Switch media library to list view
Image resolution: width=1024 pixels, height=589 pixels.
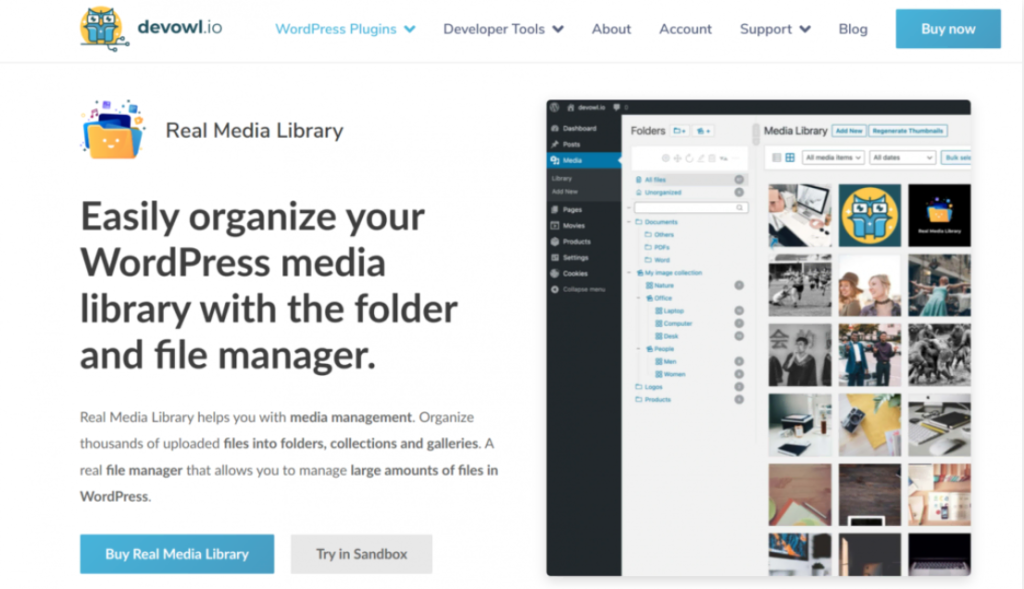[x=776, y=157]
